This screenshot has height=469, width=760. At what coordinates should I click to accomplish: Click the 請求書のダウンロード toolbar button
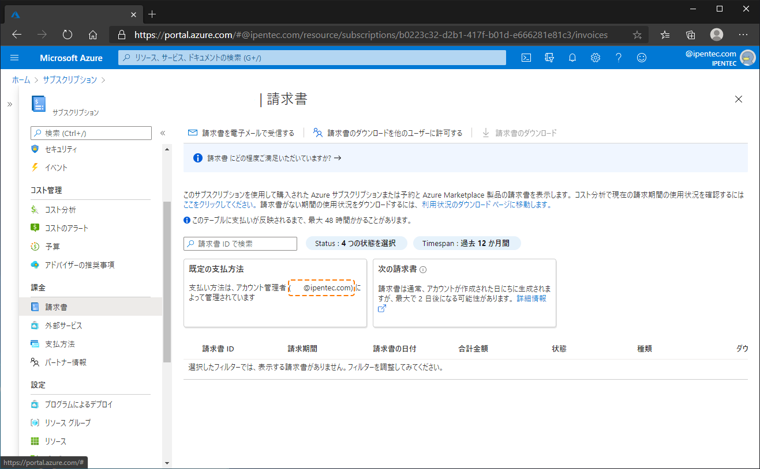519,133
